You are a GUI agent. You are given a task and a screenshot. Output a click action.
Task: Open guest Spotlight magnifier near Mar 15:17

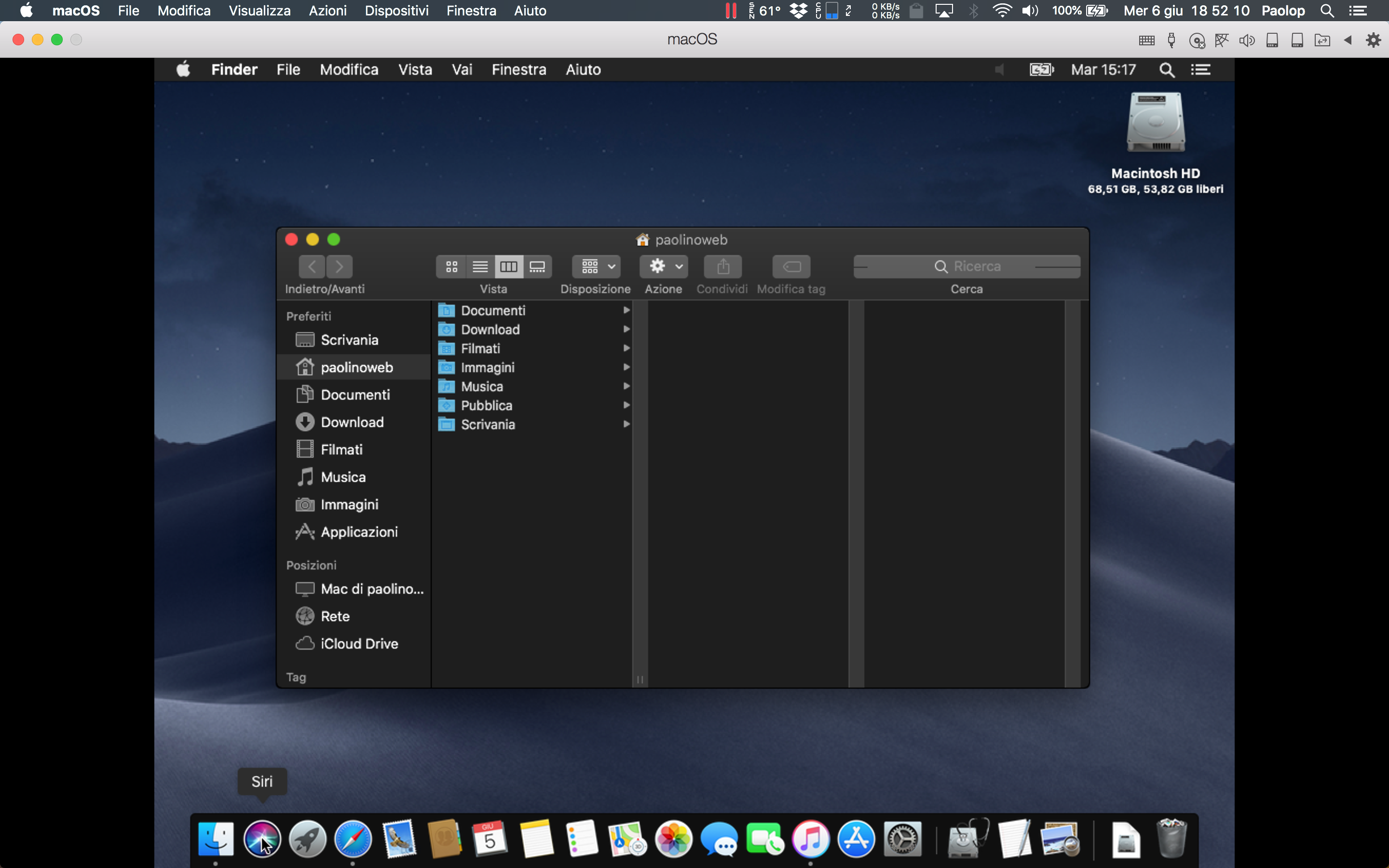tap(1167, 70)
